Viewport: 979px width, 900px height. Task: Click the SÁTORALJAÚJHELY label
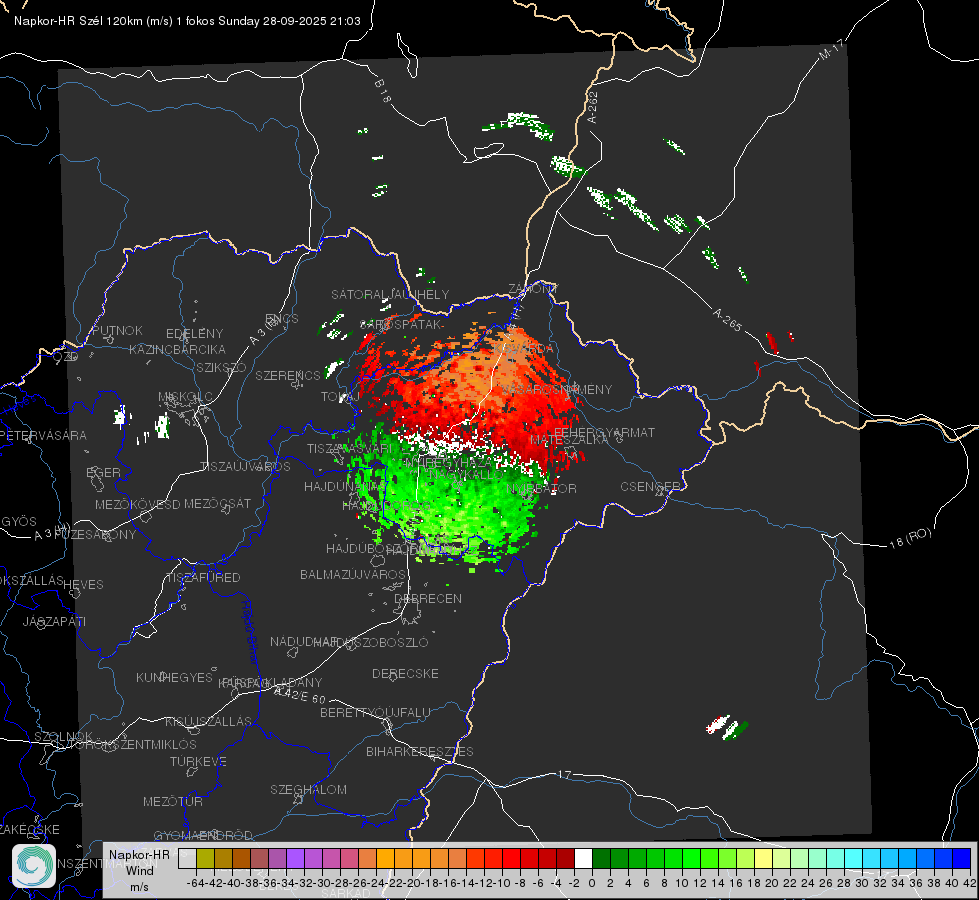(x=390, y=294)
